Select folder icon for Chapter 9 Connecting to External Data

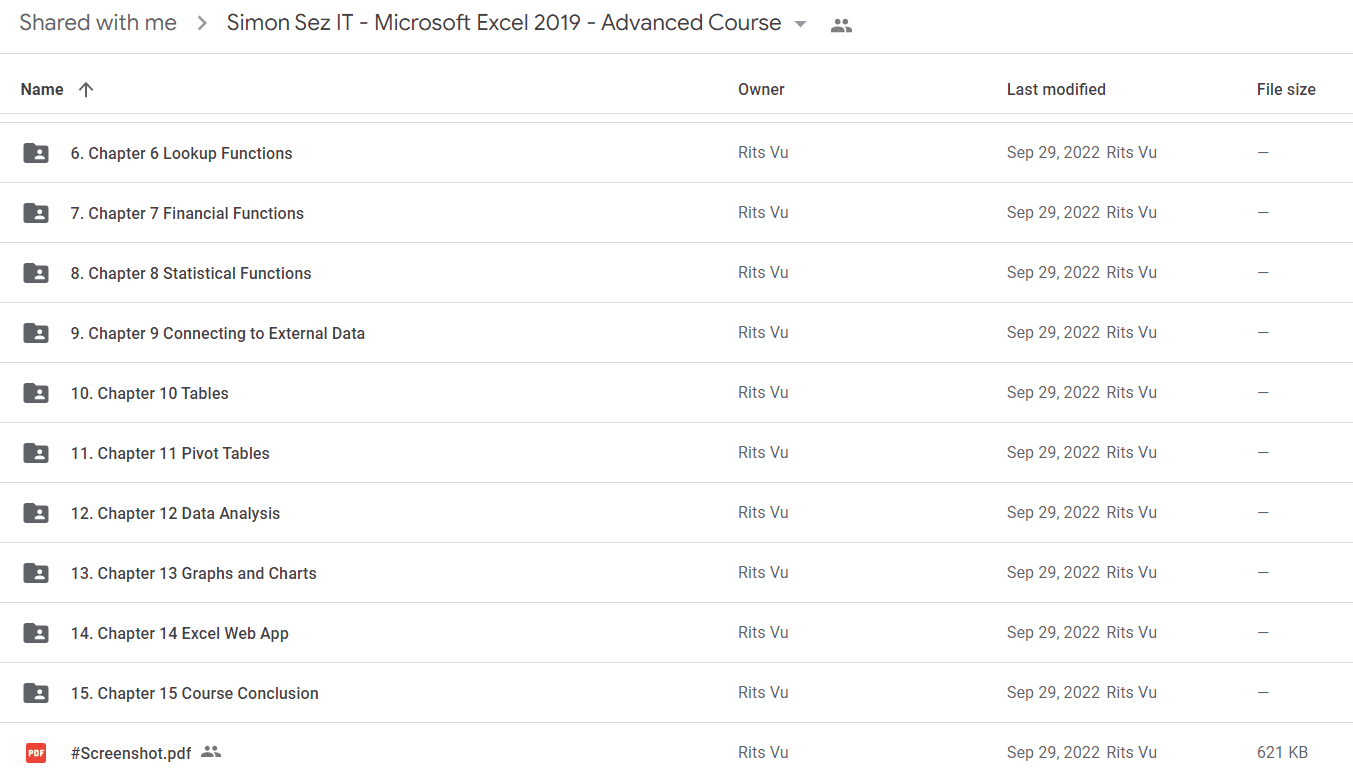[36, 333]
